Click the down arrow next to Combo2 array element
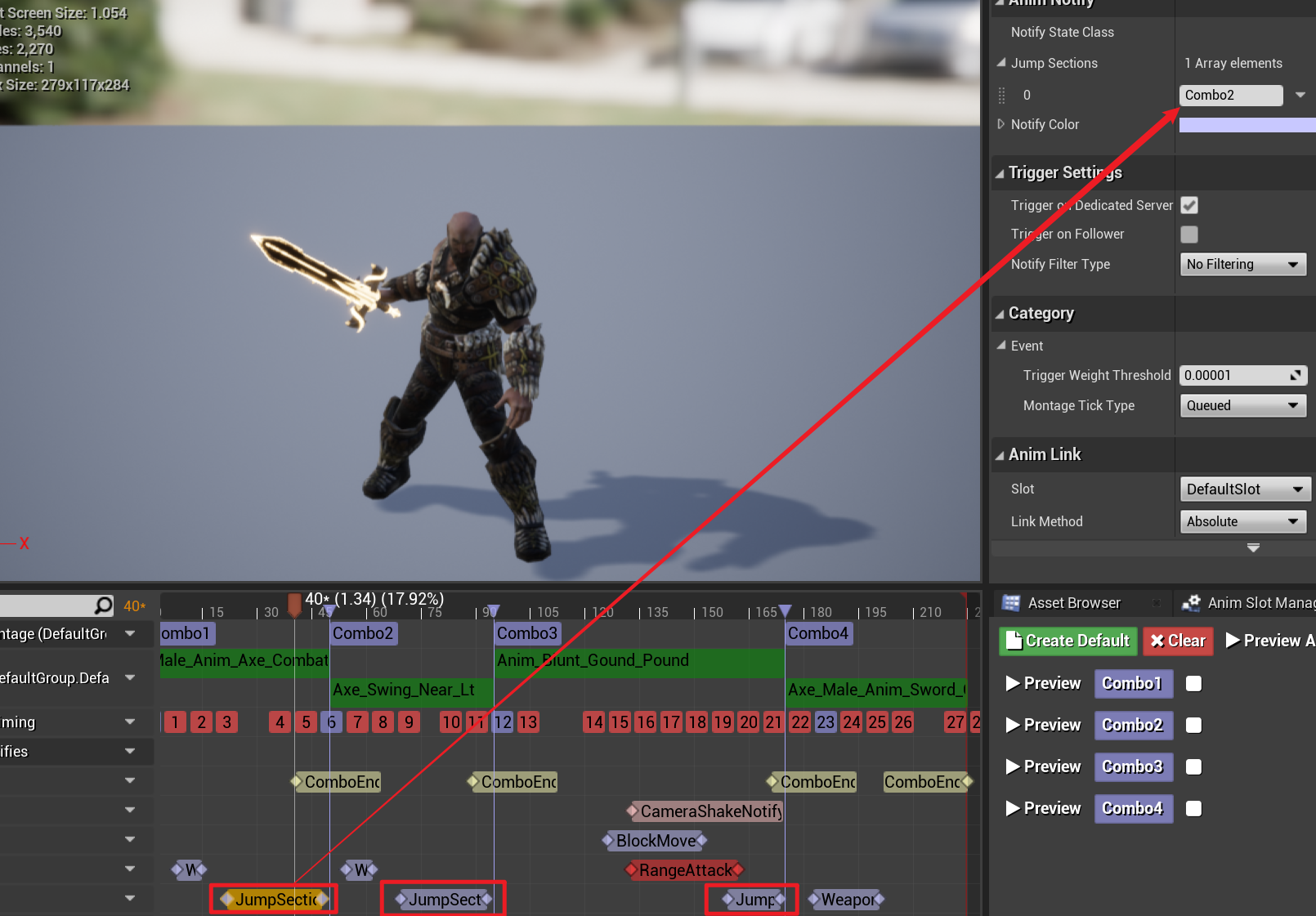 click(1300, 95)
